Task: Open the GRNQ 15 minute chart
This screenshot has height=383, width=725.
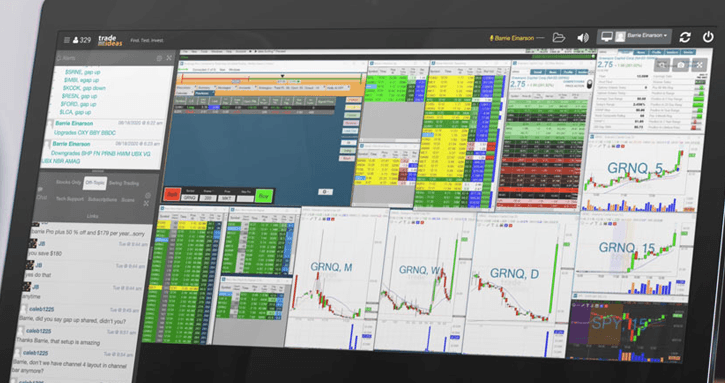Action: [x=633, y=253]
